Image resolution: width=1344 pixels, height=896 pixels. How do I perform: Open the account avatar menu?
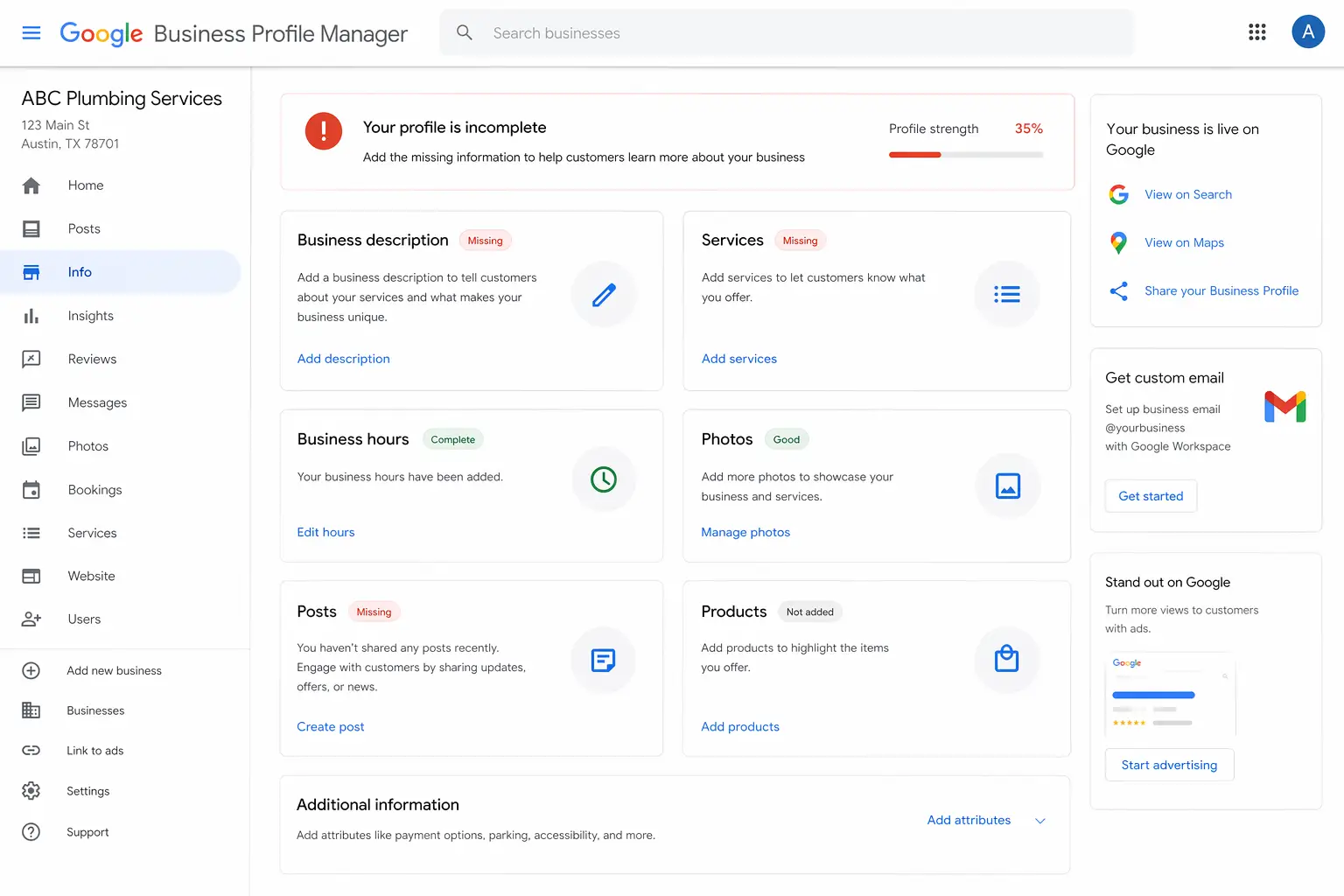[1307, 32]
